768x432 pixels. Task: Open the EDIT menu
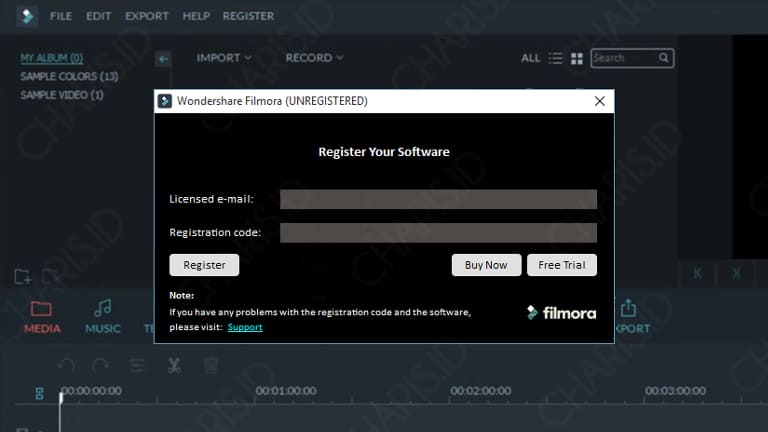(x=98, y=16)
